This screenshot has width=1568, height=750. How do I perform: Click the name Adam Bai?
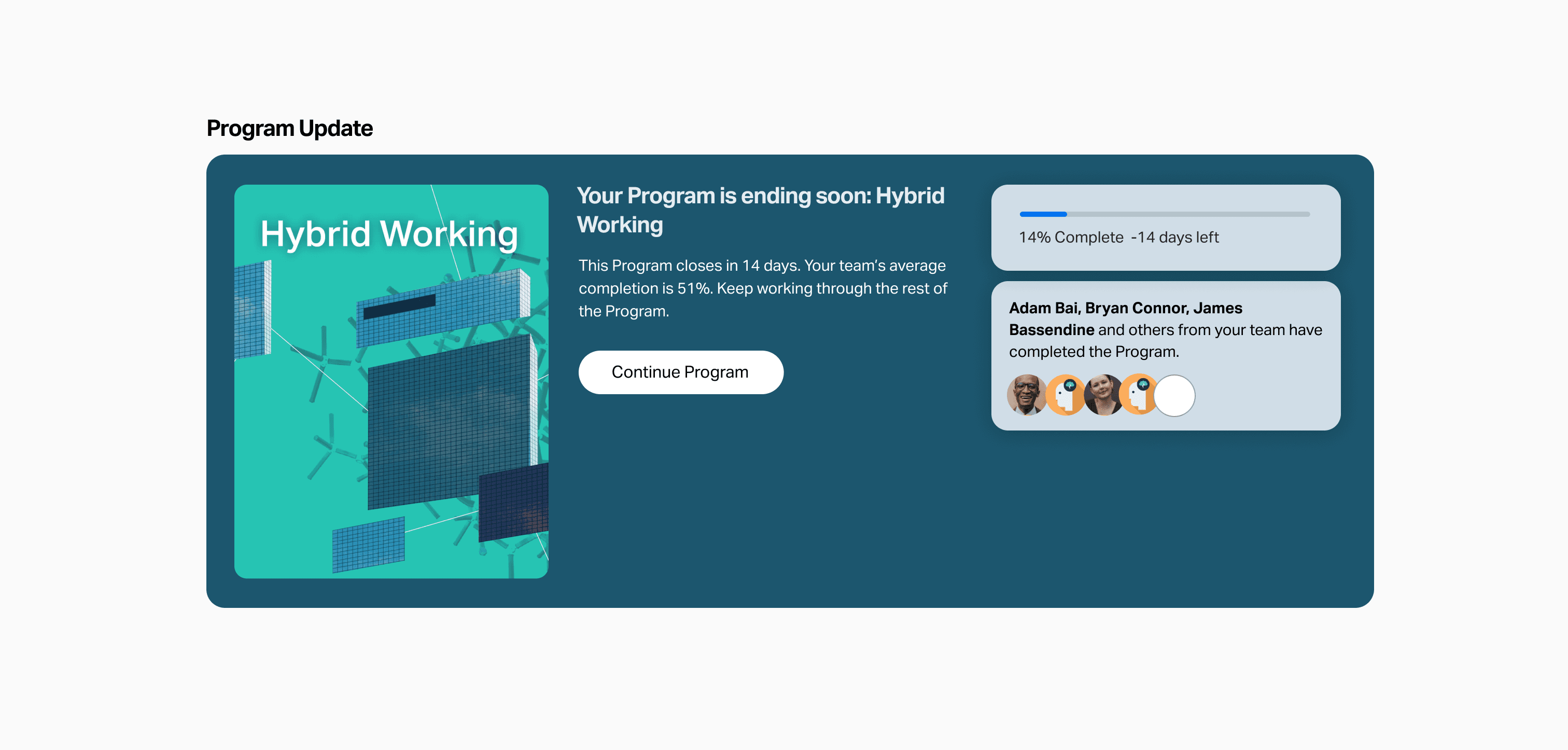coord(1043,308)
